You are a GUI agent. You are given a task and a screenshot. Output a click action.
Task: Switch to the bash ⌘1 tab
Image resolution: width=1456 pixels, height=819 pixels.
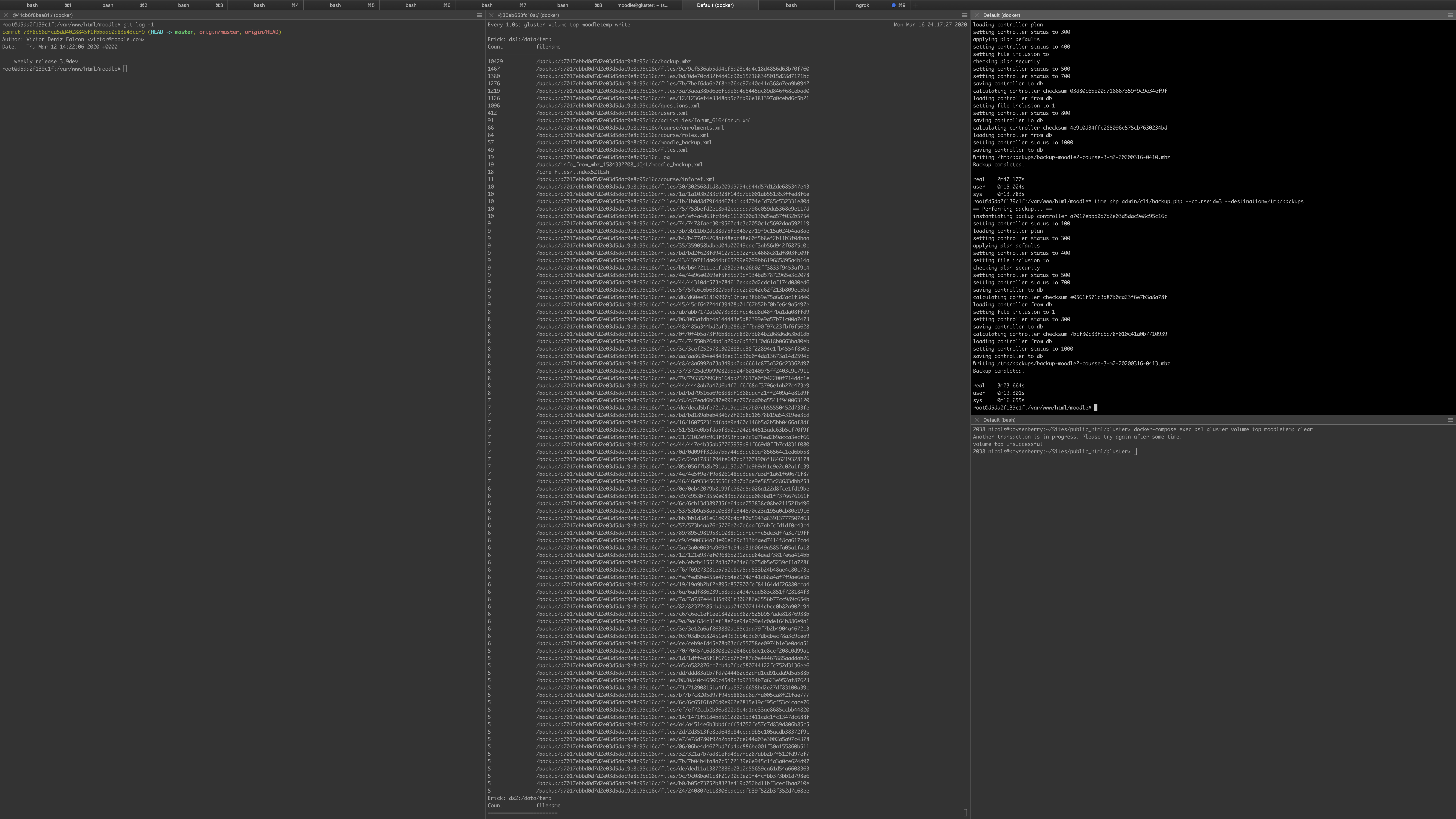(x=38, y=5)
